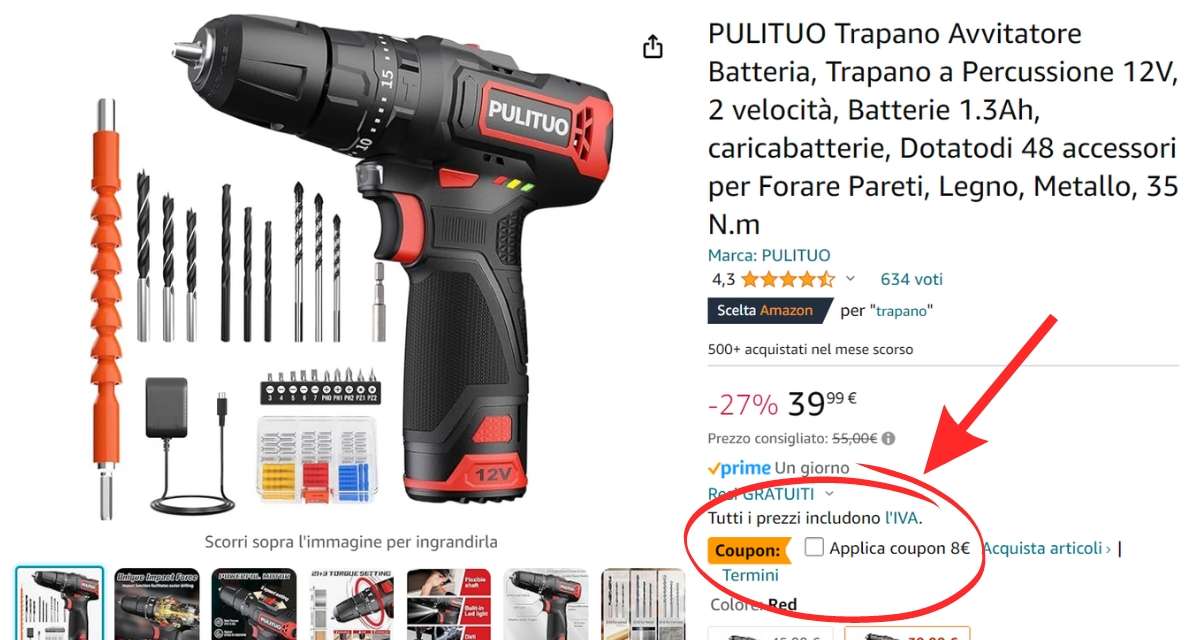Tick the Applica coupon 8€ checkbox
Viewport: 1200px width, 640px height.
click(x=814, y=548)
